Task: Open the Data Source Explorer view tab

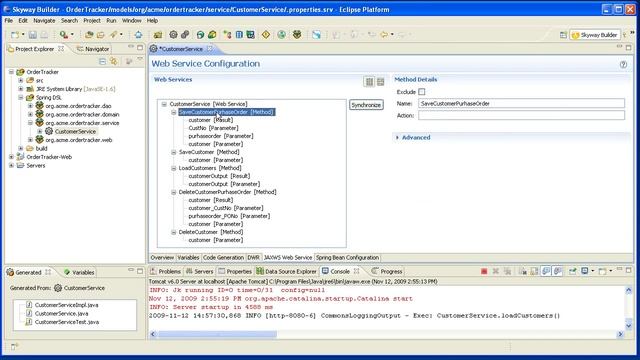Action: pyautogui.click(x=286, y=271)
